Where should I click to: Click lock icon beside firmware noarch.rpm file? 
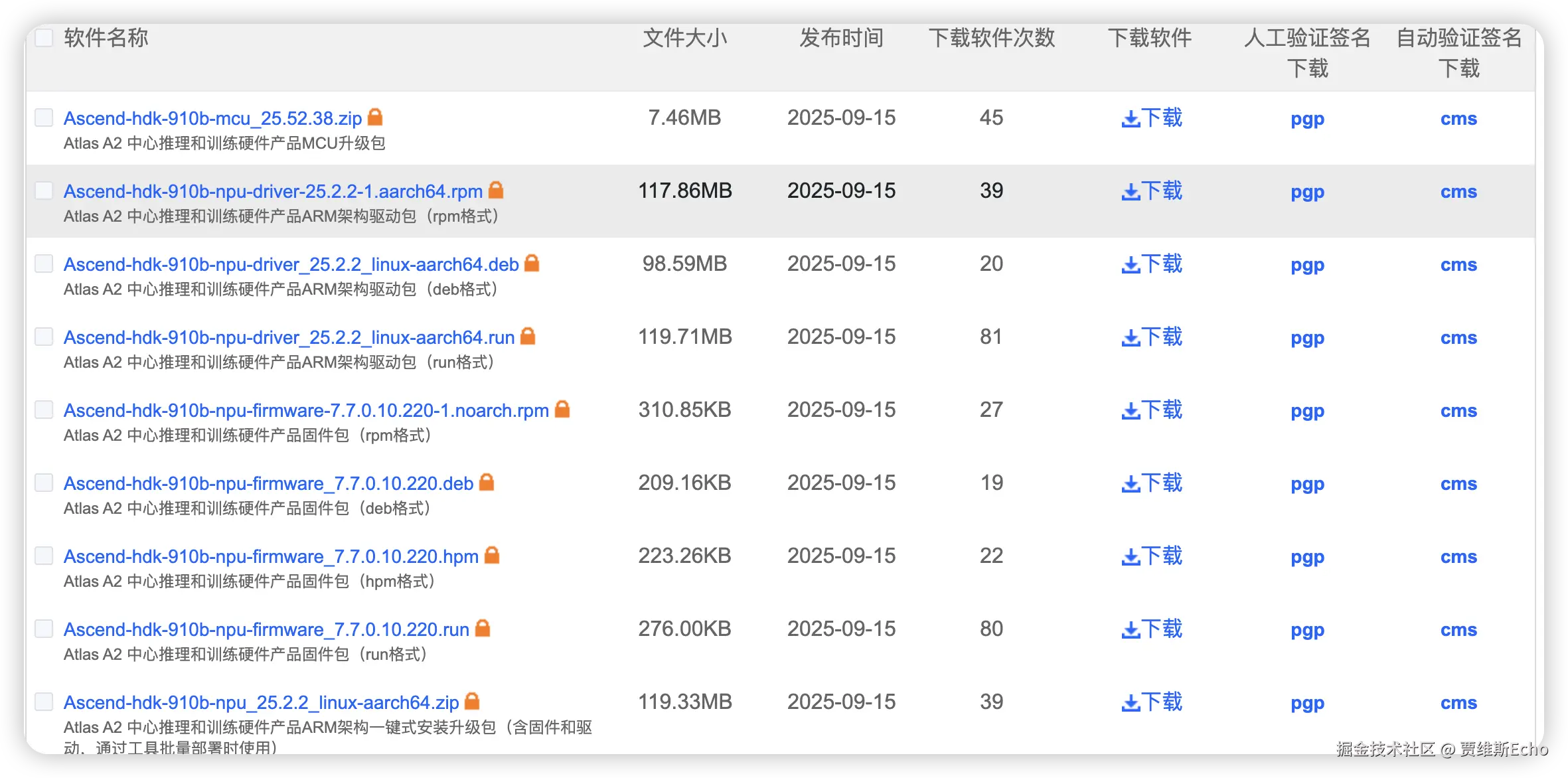[x=562, y=410]
